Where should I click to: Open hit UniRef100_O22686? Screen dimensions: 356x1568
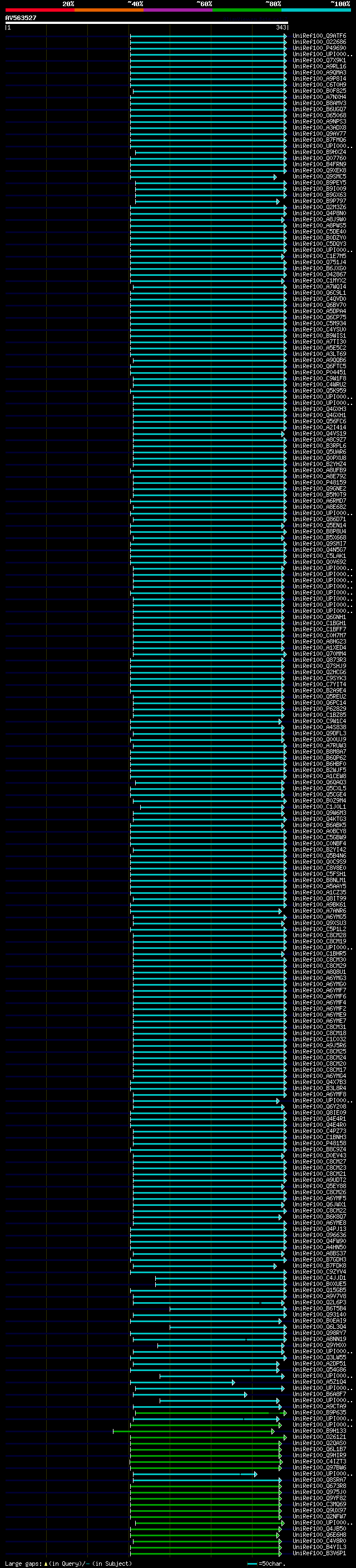[319, 42]
